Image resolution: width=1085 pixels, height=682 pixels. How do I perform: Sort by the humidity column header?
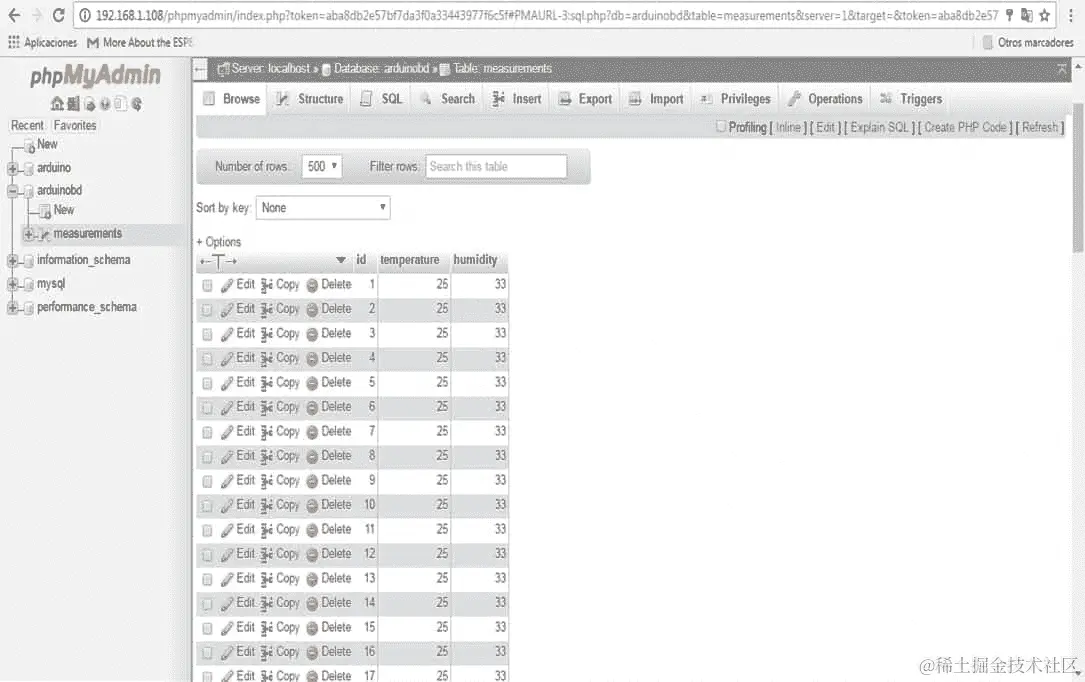475,260
